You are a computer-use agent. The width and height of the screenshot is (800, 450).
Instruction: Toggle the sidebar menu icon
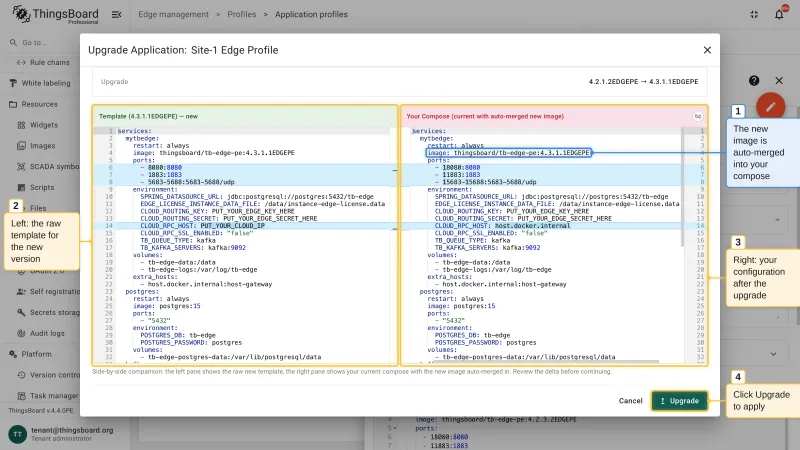click(116, 14)
